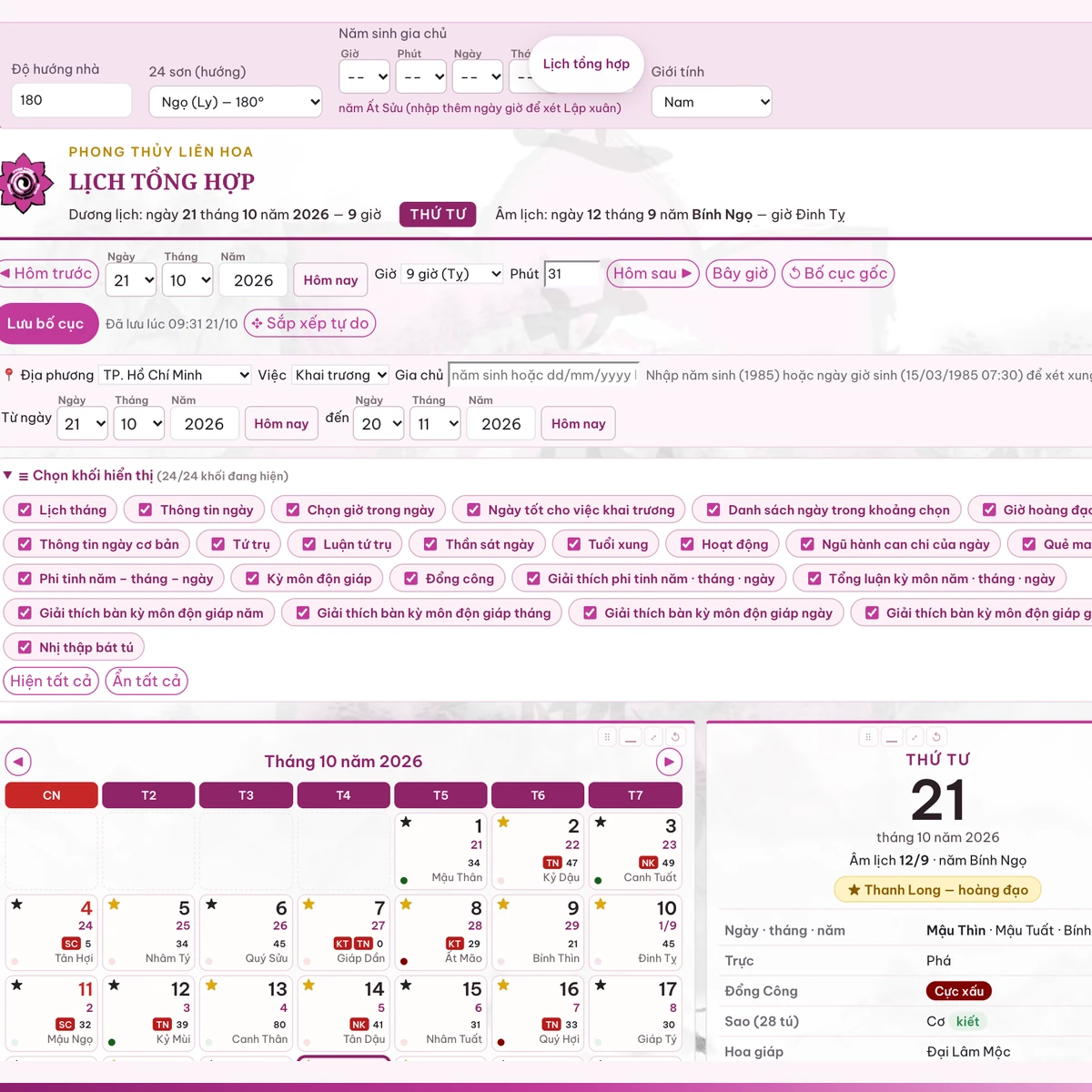Grab the calendar panel drag handle icon

click(x=607, y=737)
